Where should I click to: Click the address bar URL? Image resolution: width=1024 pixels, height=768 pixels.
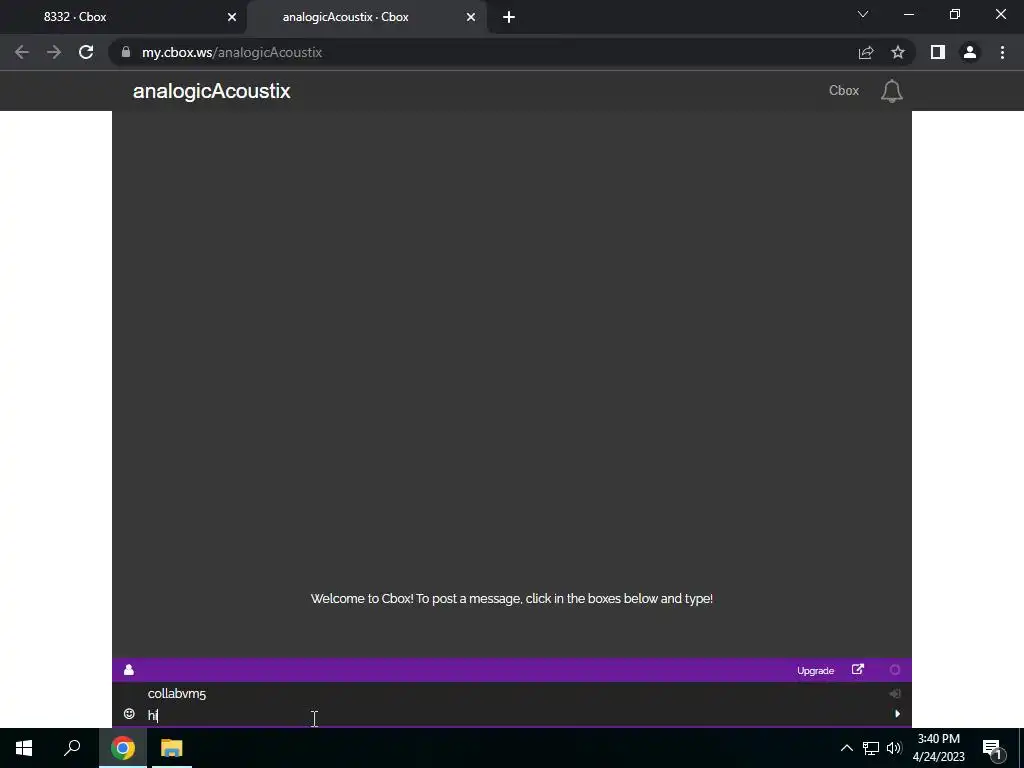[x=232, y=52]
